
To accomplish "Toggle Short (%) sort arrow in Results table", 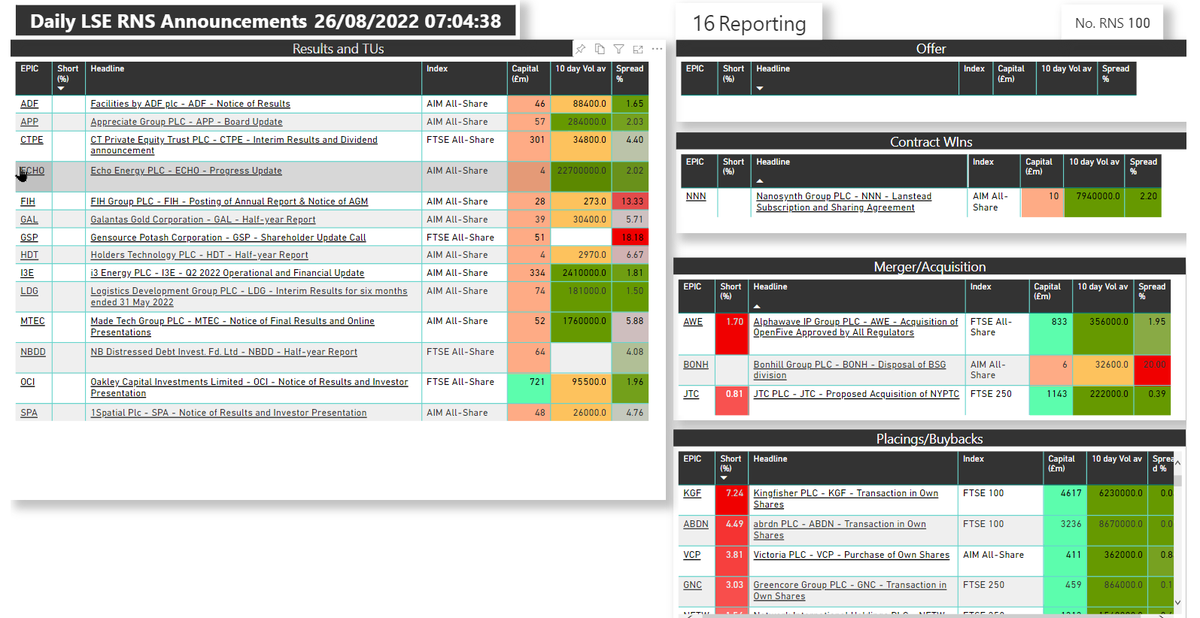I will point(61,88).
